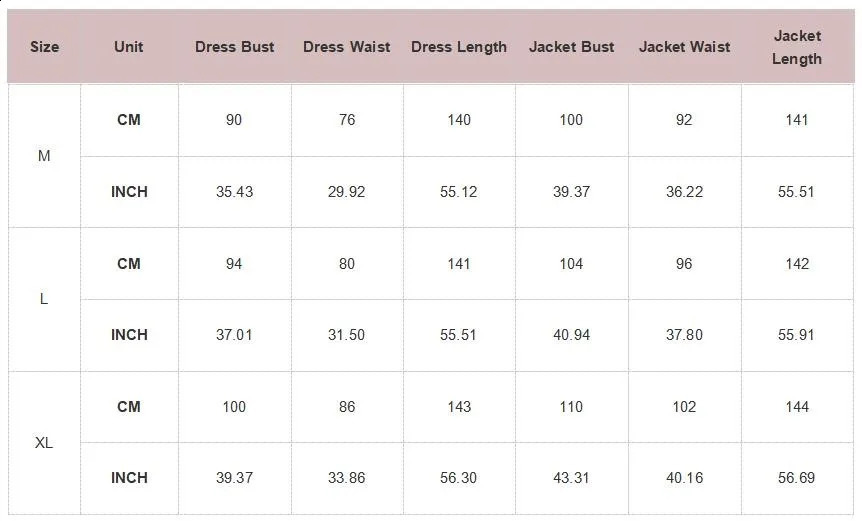The width and height of the screenshot is (862, 521).
Task: Click the Jacket Length column header
Action: tap(797, 47)
